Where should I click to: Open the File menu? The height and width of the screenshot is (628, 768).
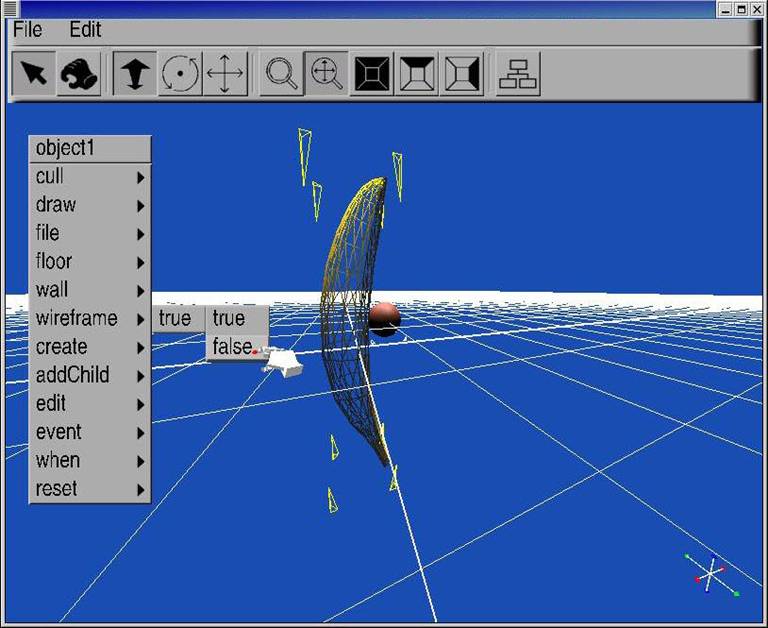click(27, 30)
